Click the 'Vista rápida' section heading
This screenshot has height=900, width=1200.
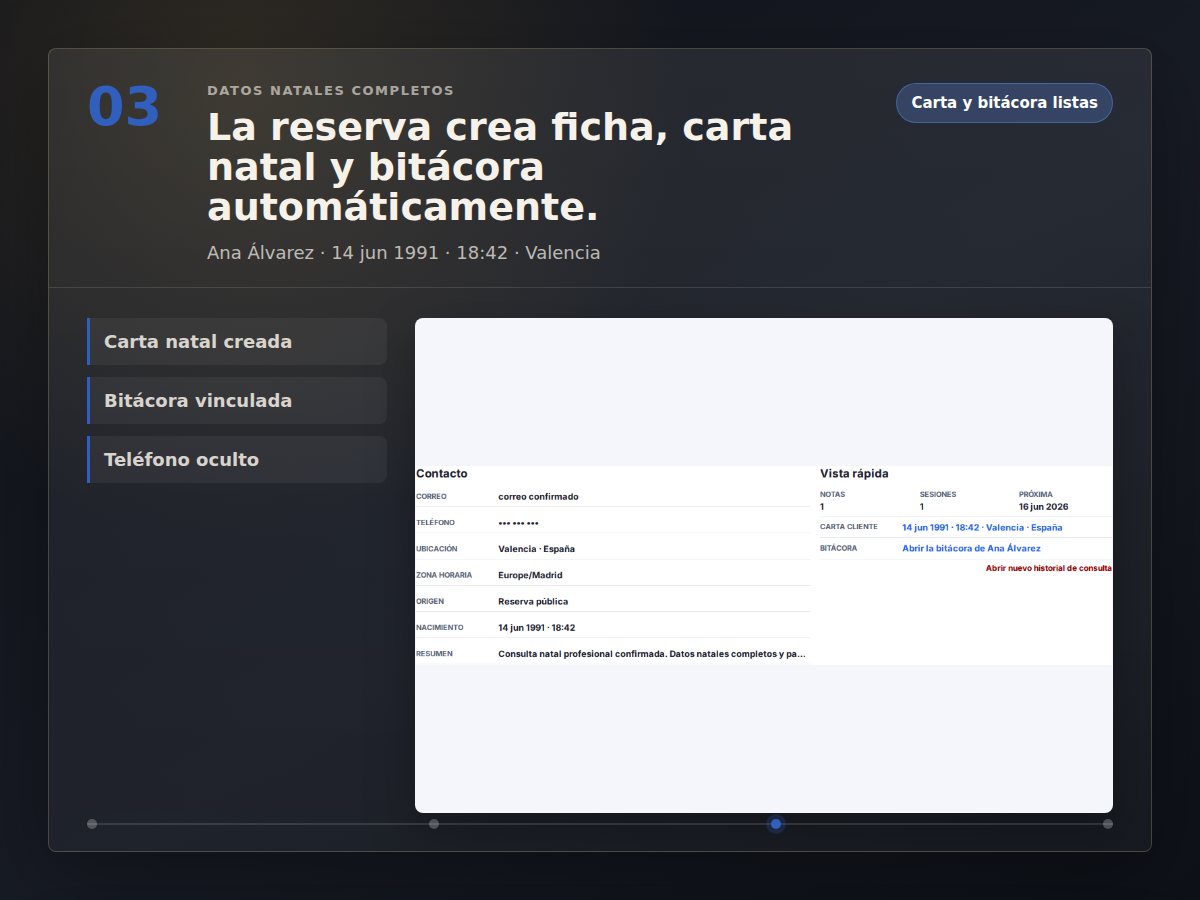854,474
